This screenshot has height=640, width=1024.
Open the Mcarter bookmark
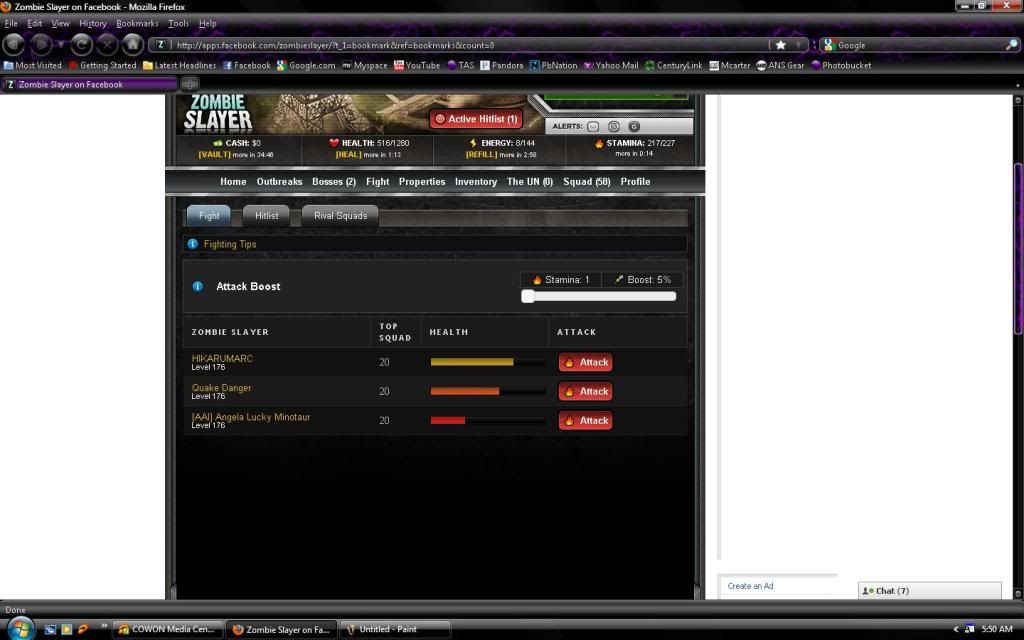tap(729, 65)
